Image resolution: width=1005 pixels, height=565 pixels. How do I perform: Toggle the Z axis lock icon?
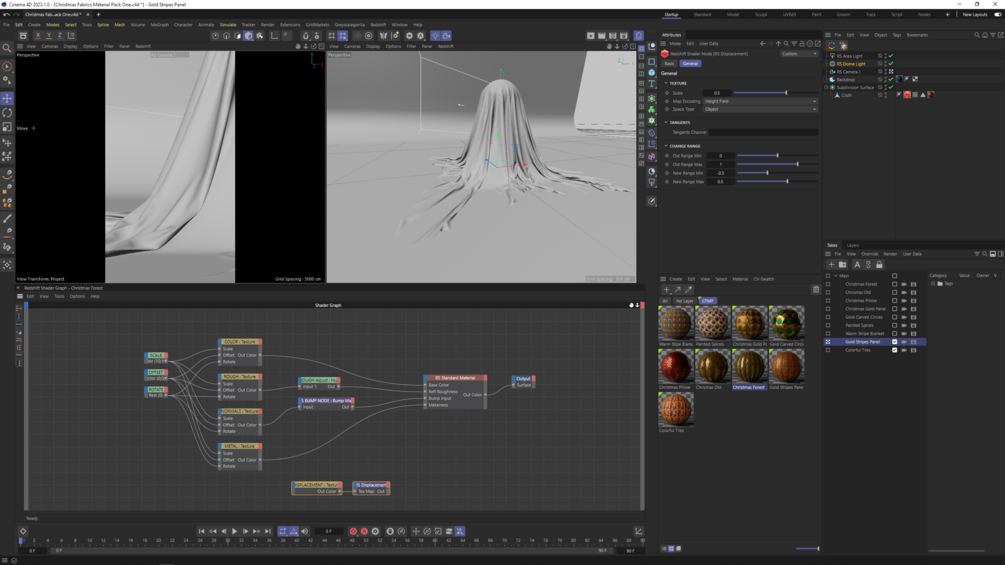click(x=60, y=36)
